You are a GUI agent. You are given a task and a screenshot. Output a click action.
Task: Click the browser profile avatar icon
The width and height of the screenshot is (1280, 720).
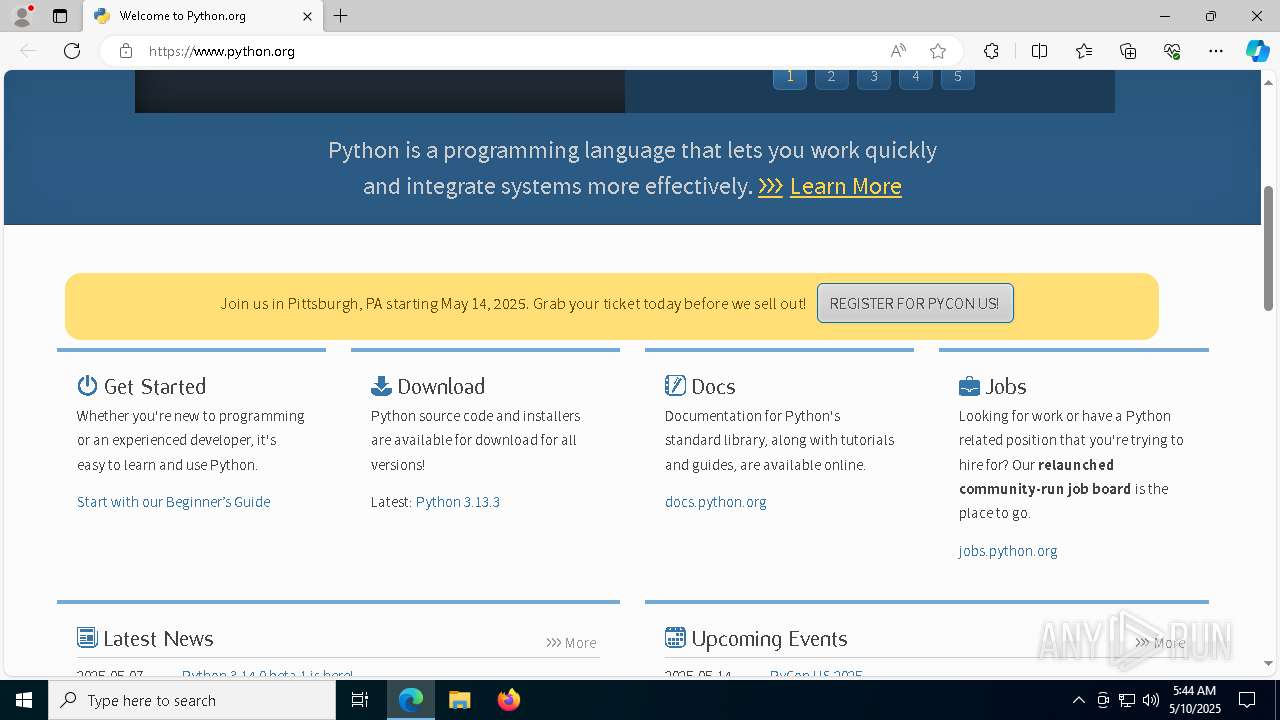21,16
